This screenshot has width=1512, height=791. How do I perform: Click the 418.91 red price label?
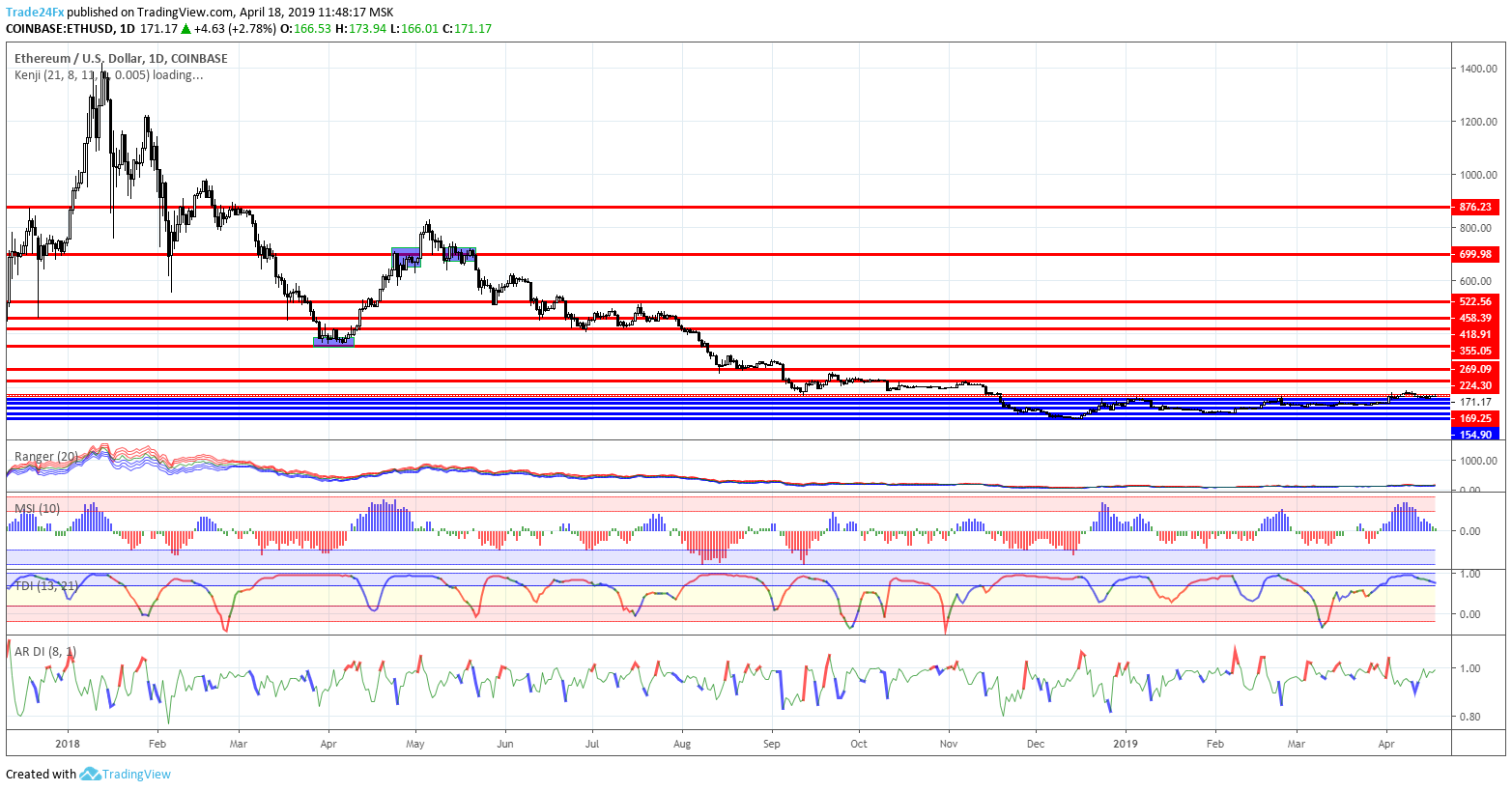coord(1475,334)
